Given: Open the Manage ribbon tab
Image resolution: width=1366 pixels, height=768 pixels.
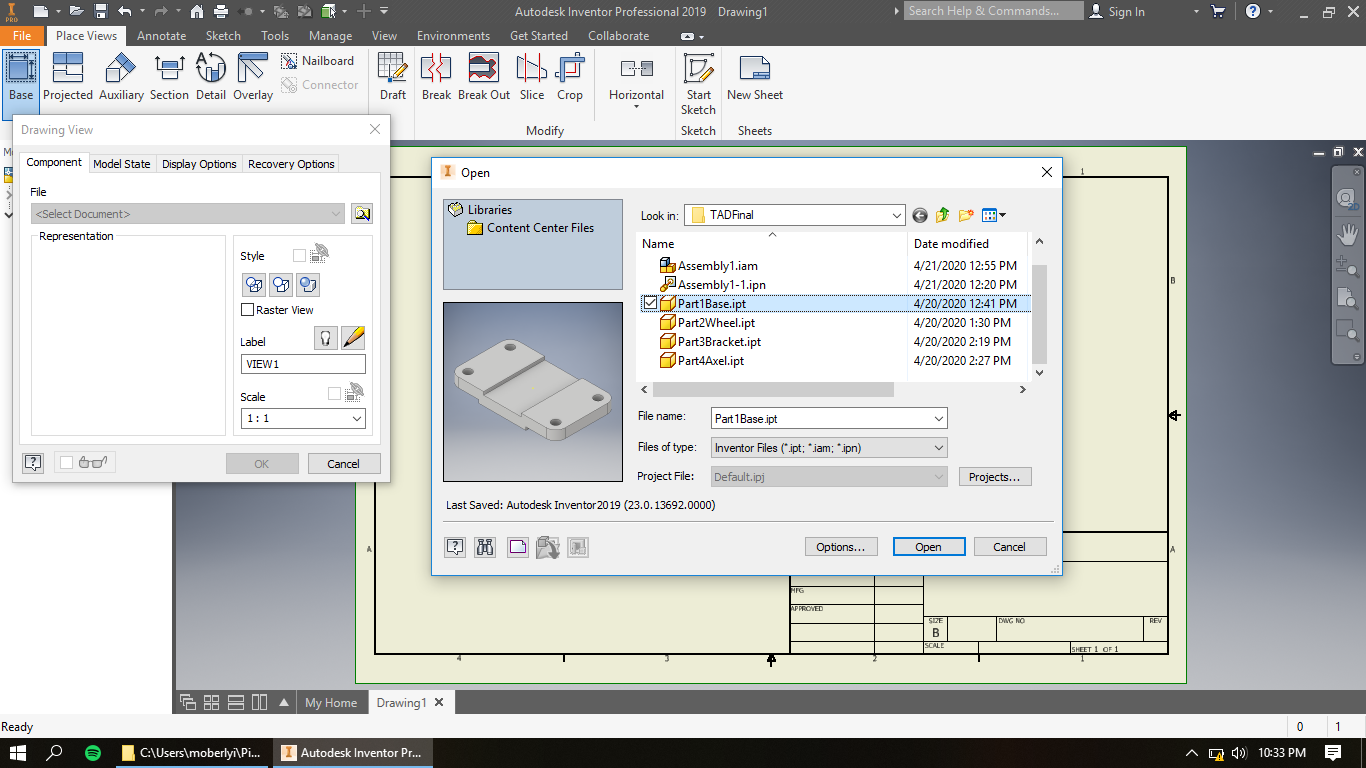Looking at the screenshot, I should pyautogui.click(x=330, y=35).
